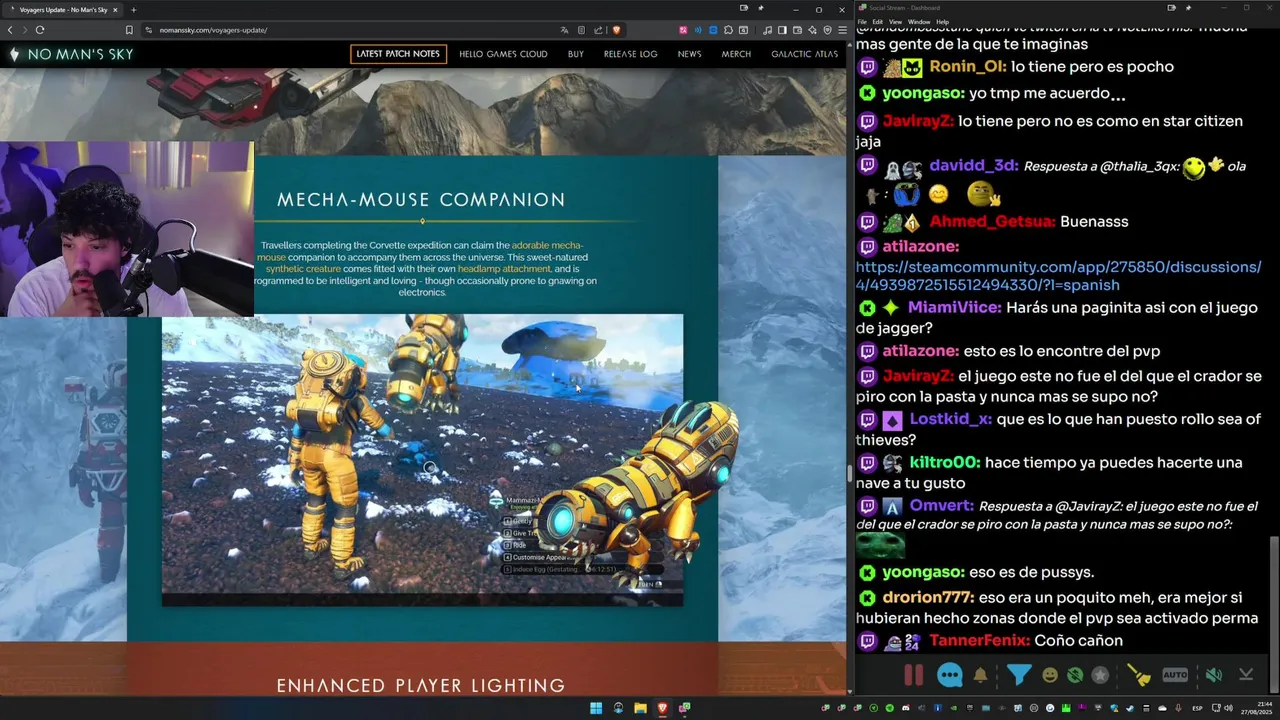Toggle the green dollar donations filter
Viewport: 1280px width, 720px height.
coord(1075,675)
